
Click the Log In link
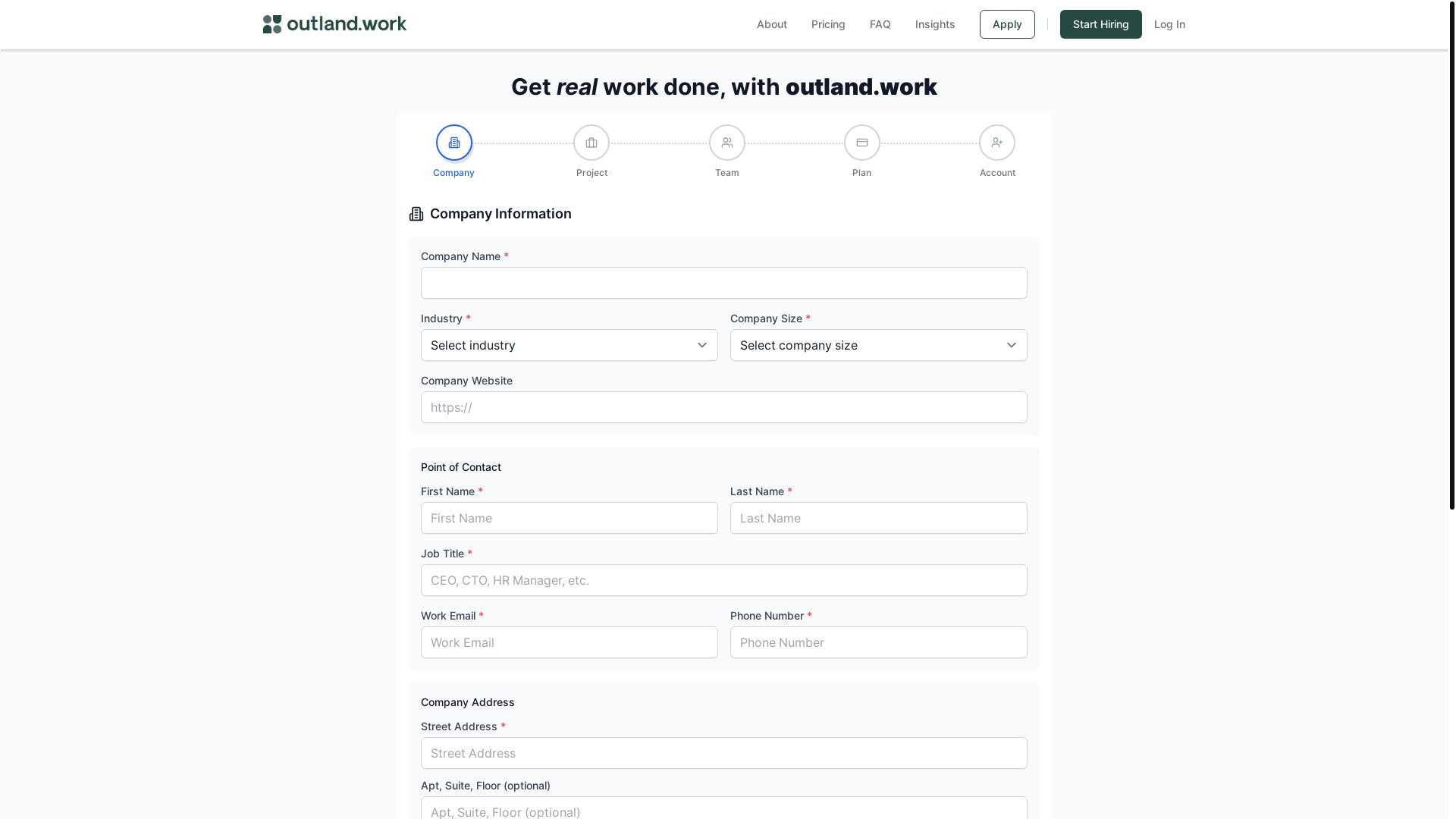coord(1169,24)
